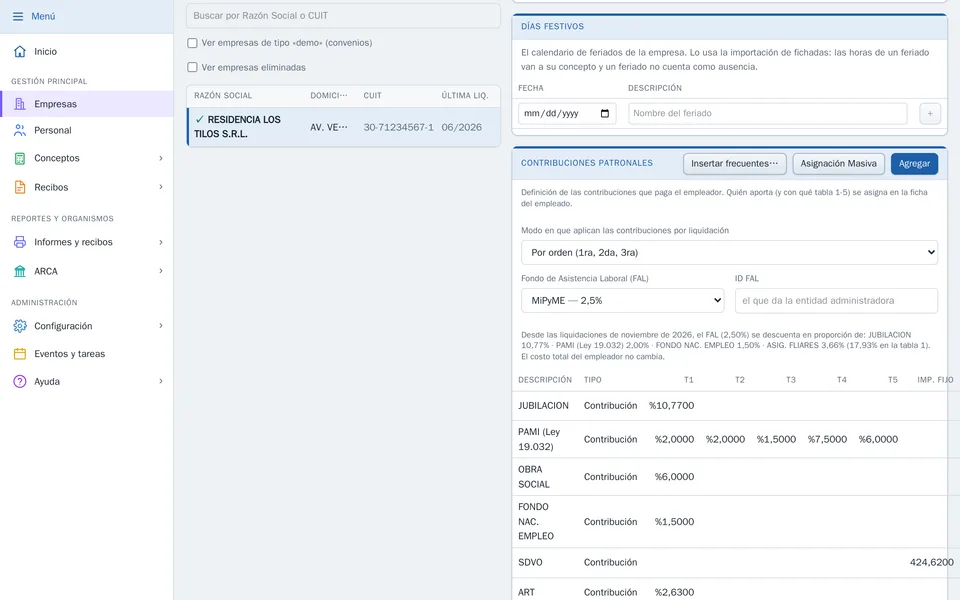Click the checkmark next to RESIDENCIA LOS TILOS
Image resolution: width=960 pixels, height=600 pixels.
(x=200, y=119)
